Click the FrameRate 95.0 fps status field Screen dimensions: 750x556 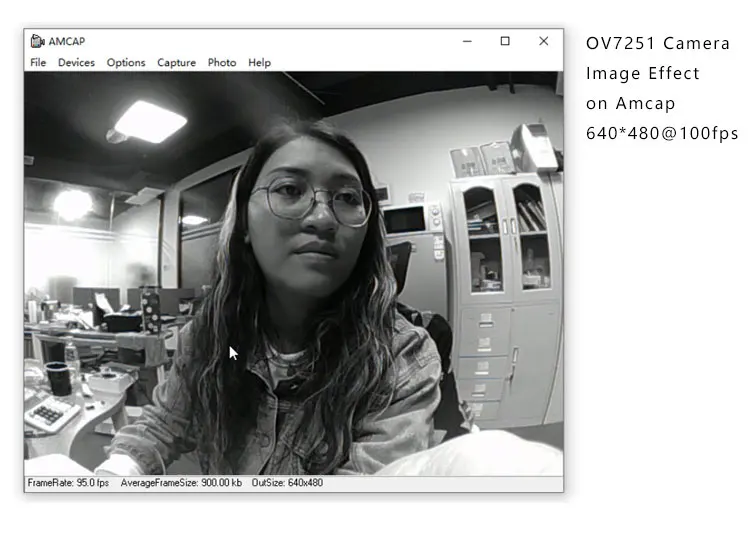point(68,483)
